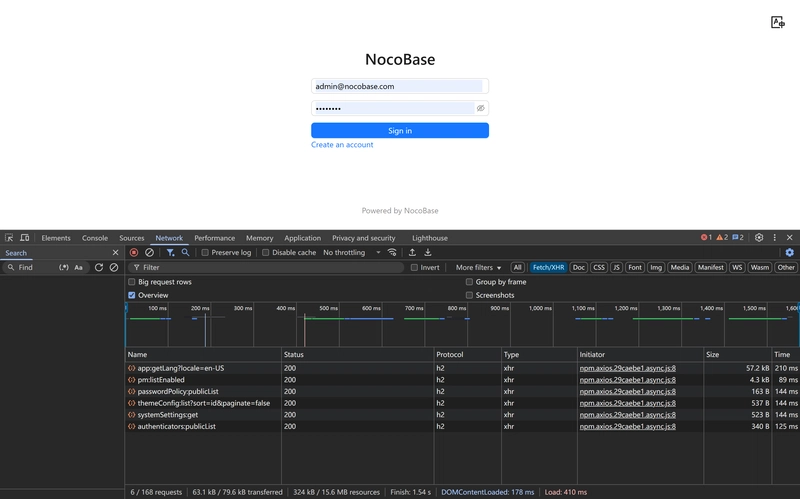Viewport: 800px width, 499px height.
Task: Enable Disable cache checkbox
Action: [x=266, y=253]
